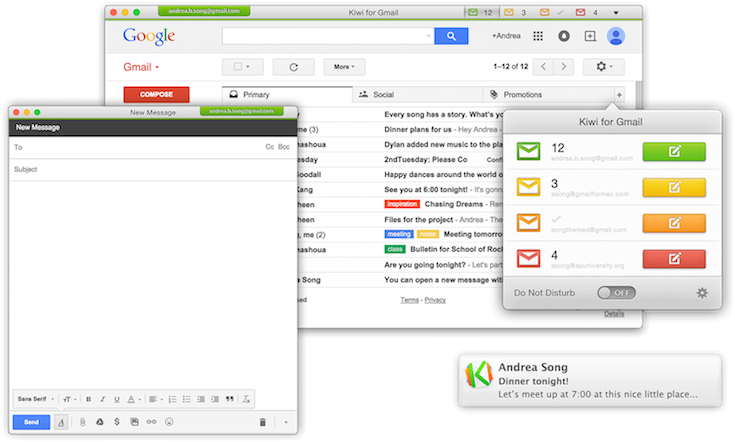This screenshot has width=735, height=442.
Task: Toggle underline in New Message toolbar
Action: pos(117,399)
